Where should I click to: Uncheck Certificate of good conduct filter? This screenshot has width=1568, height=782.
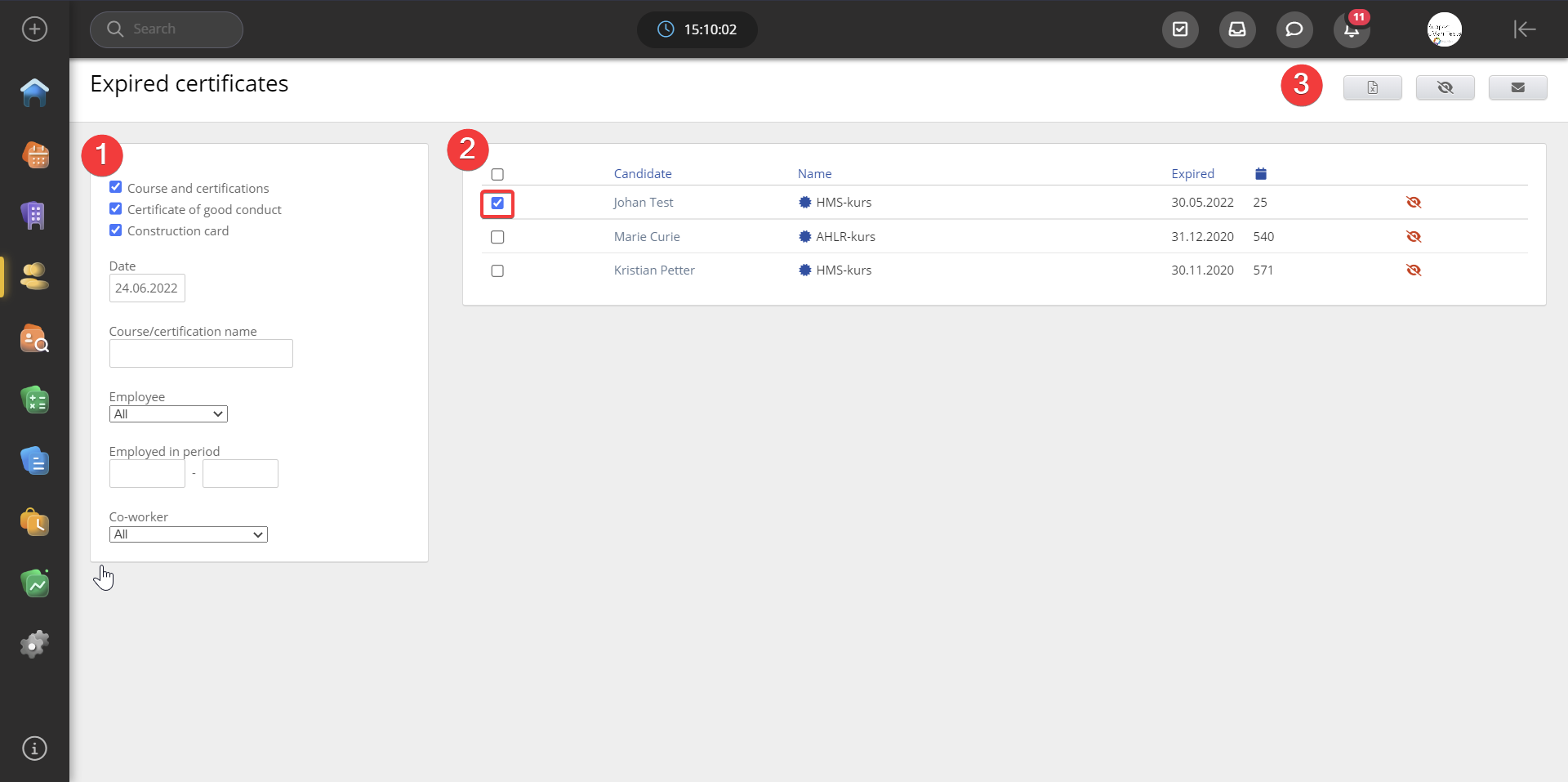coord(116,209)
